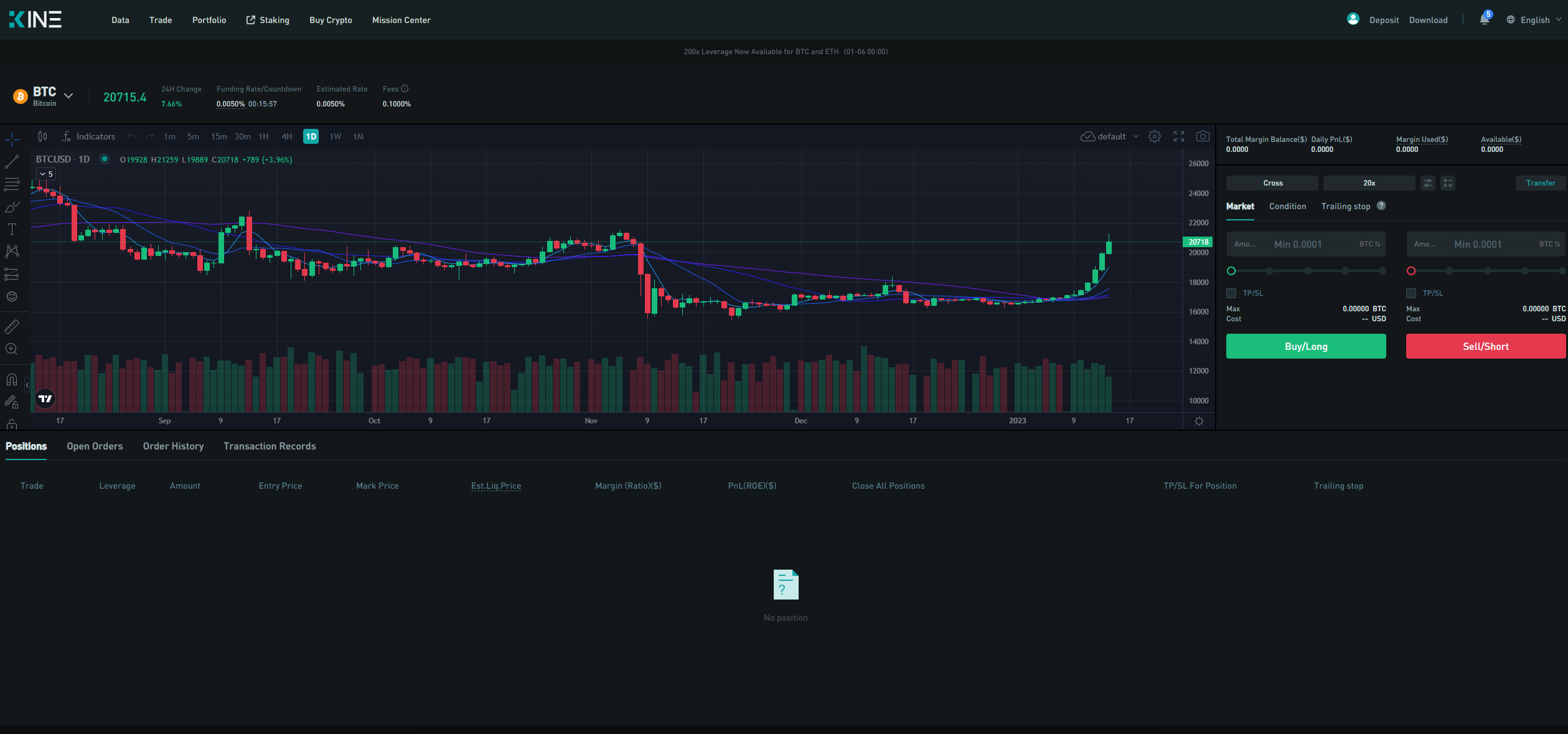Open user account profile icon
Viewport: 1568px width, 734px height.
(x=1353, y=19)
